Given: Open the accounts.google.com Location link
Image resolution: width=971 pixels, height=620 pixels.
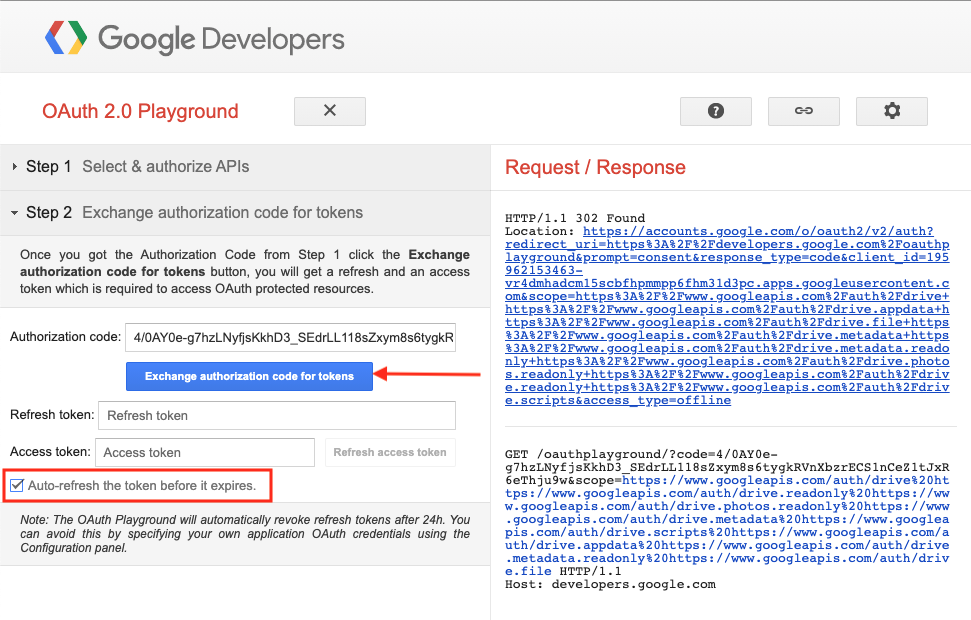Looking at the screenshot, I should tap(727, 316).
